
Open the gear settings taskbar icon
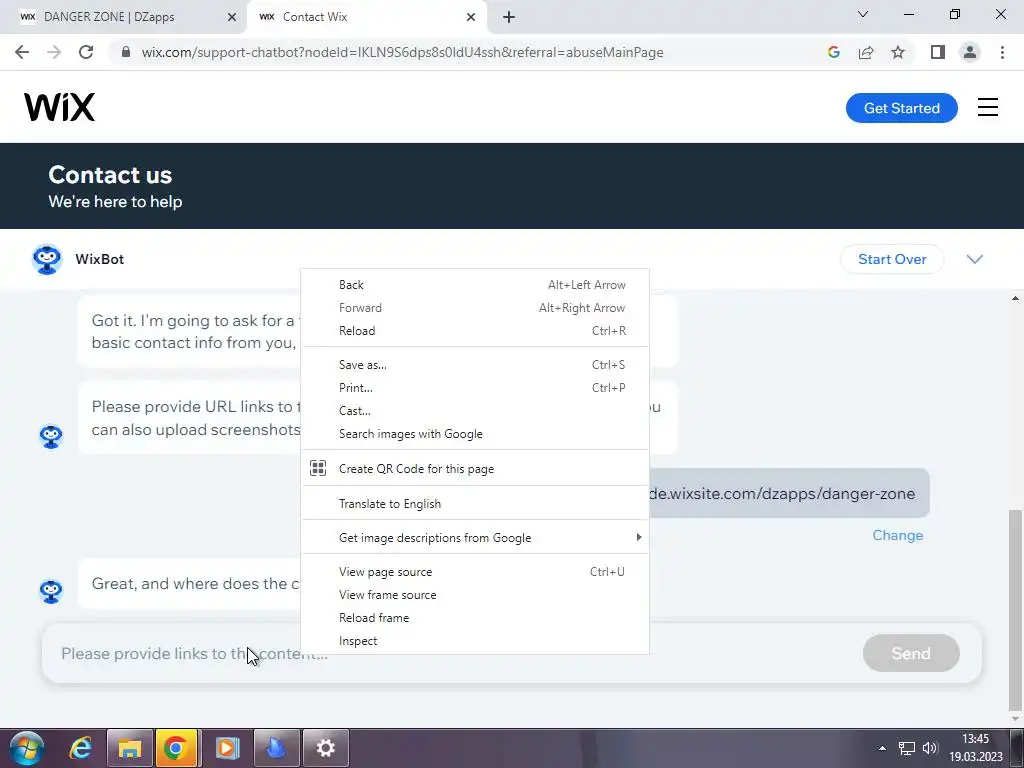coord(325,748)
